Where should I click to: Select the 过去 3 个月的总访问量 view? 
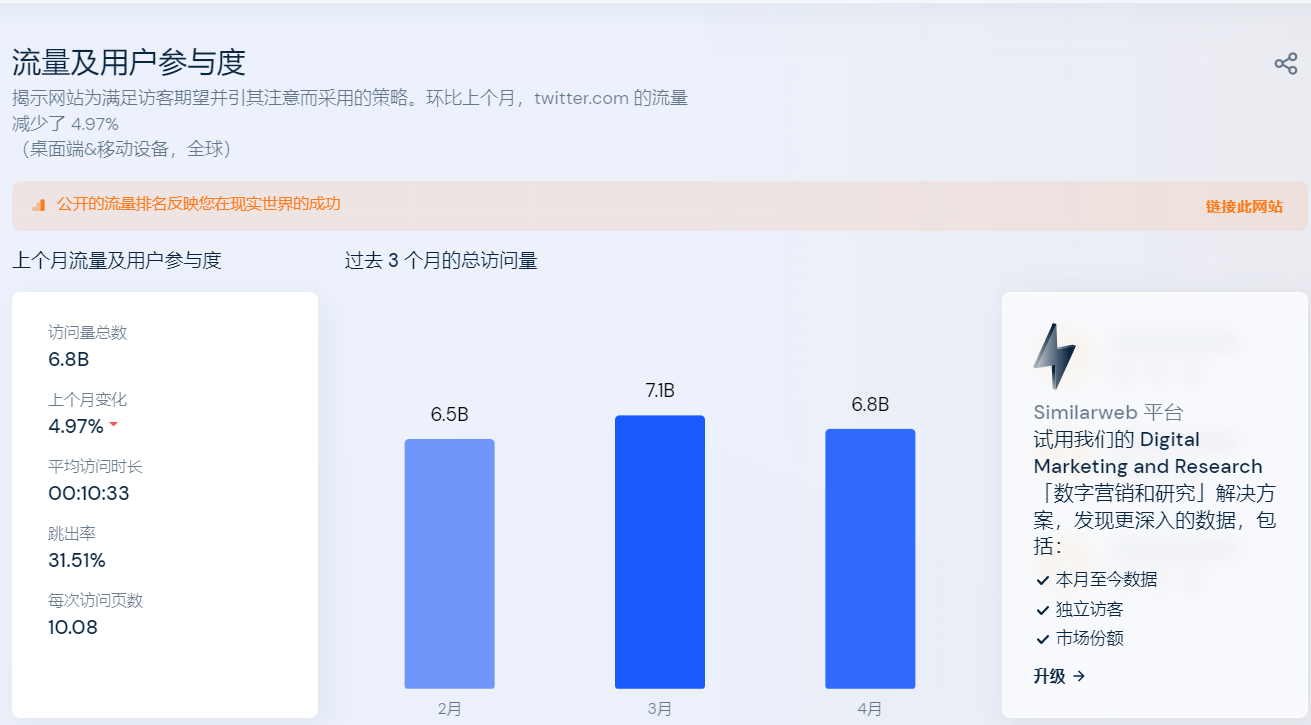[x=440, y=260]
